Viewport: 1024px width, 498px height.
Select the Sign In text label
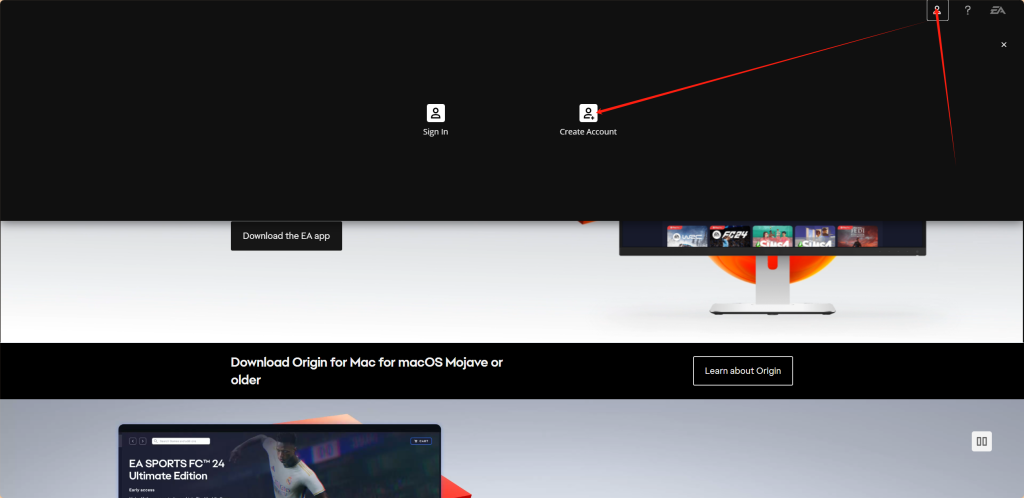pyautogui.click(x=436, y=132)
